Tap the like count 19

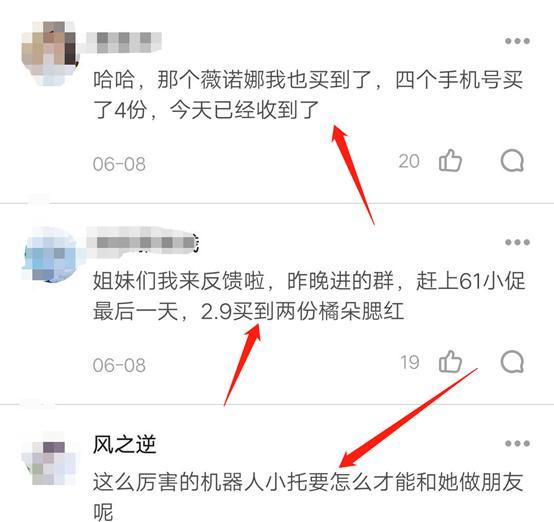click(x=410, y=362)
